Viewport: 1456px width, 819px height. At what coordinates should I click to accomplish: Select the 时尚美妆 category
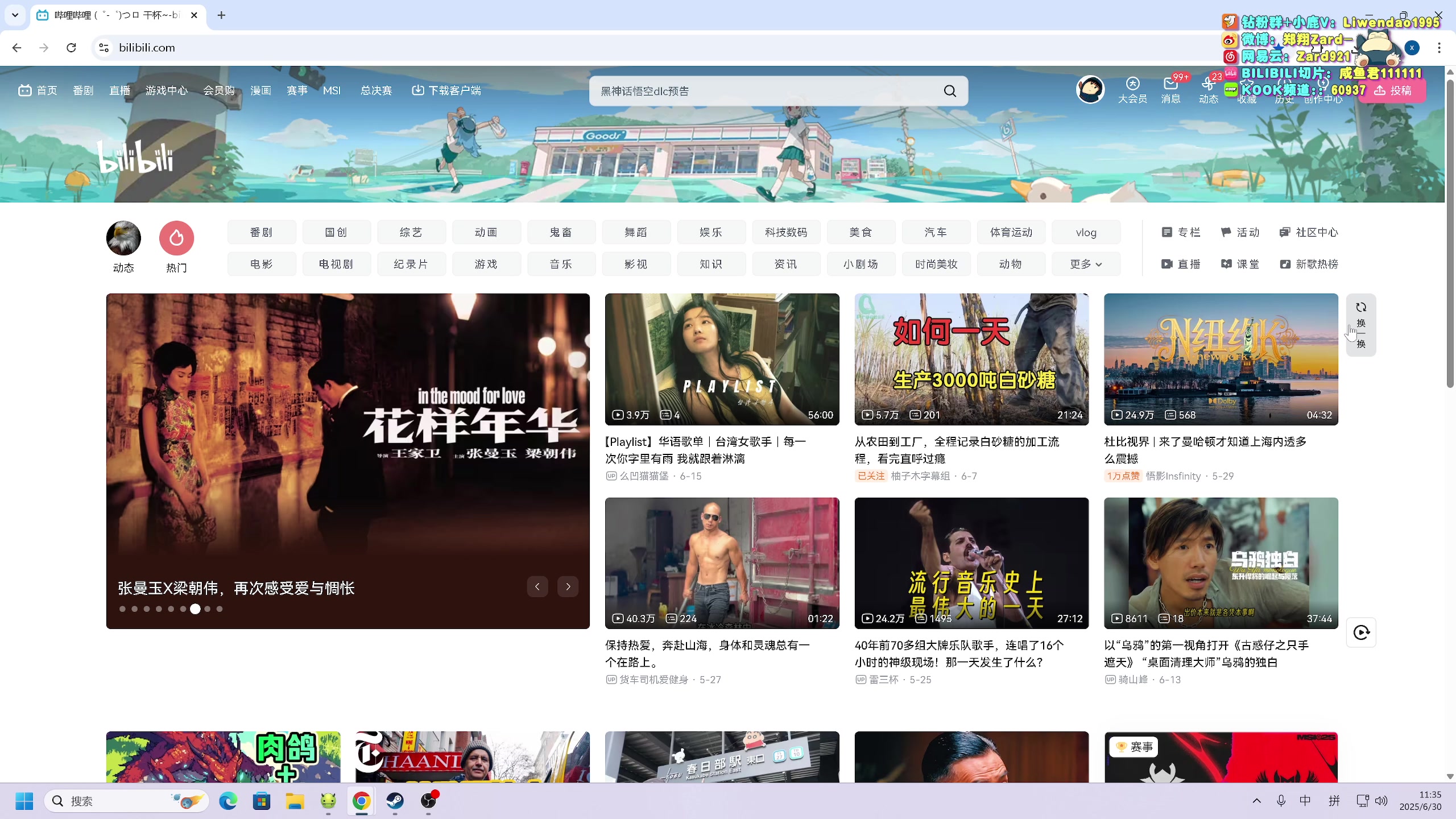coord(936,264)
